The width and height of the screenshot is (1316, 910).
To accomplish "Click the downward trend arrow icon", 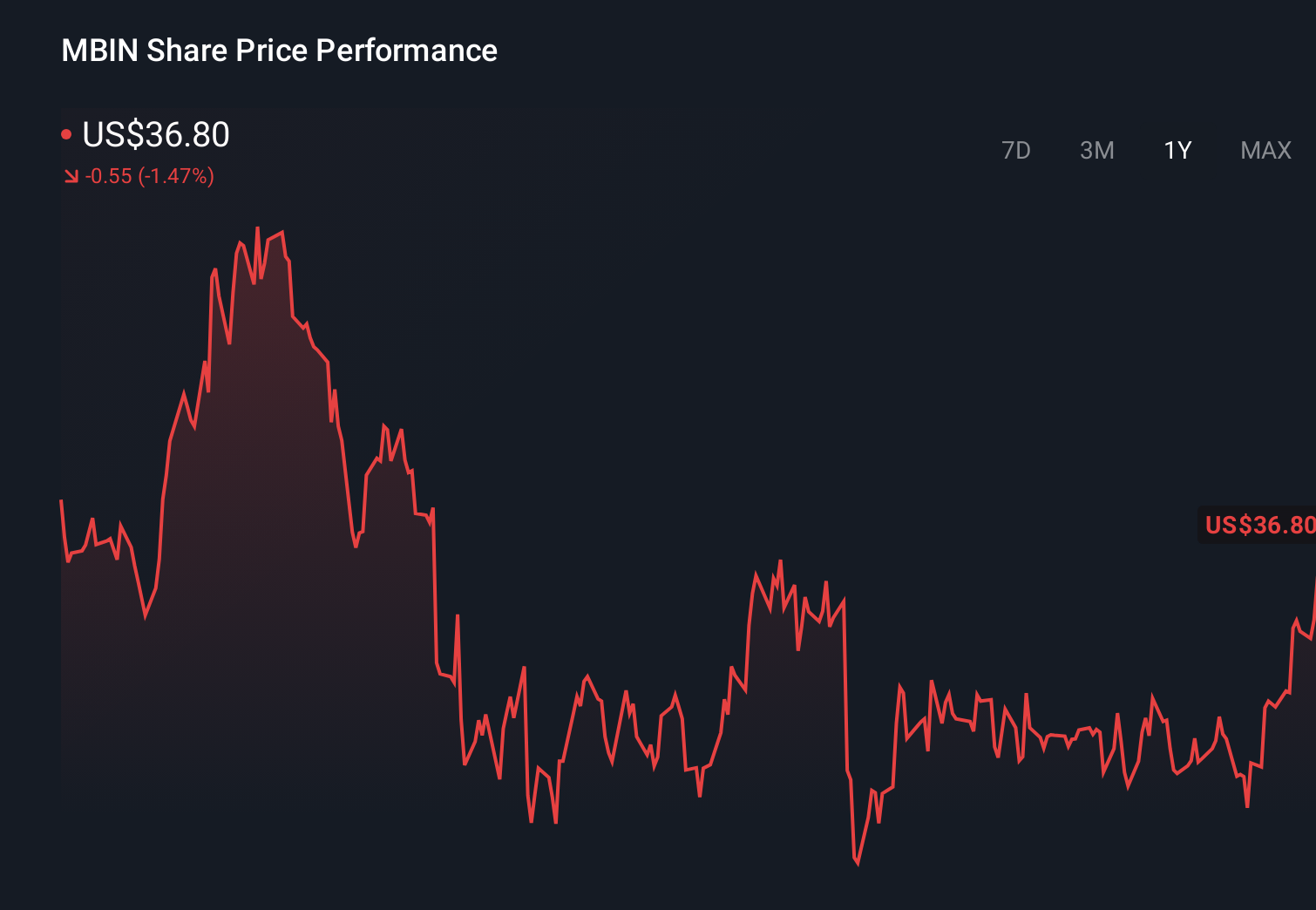I will (x=71, y=176).
